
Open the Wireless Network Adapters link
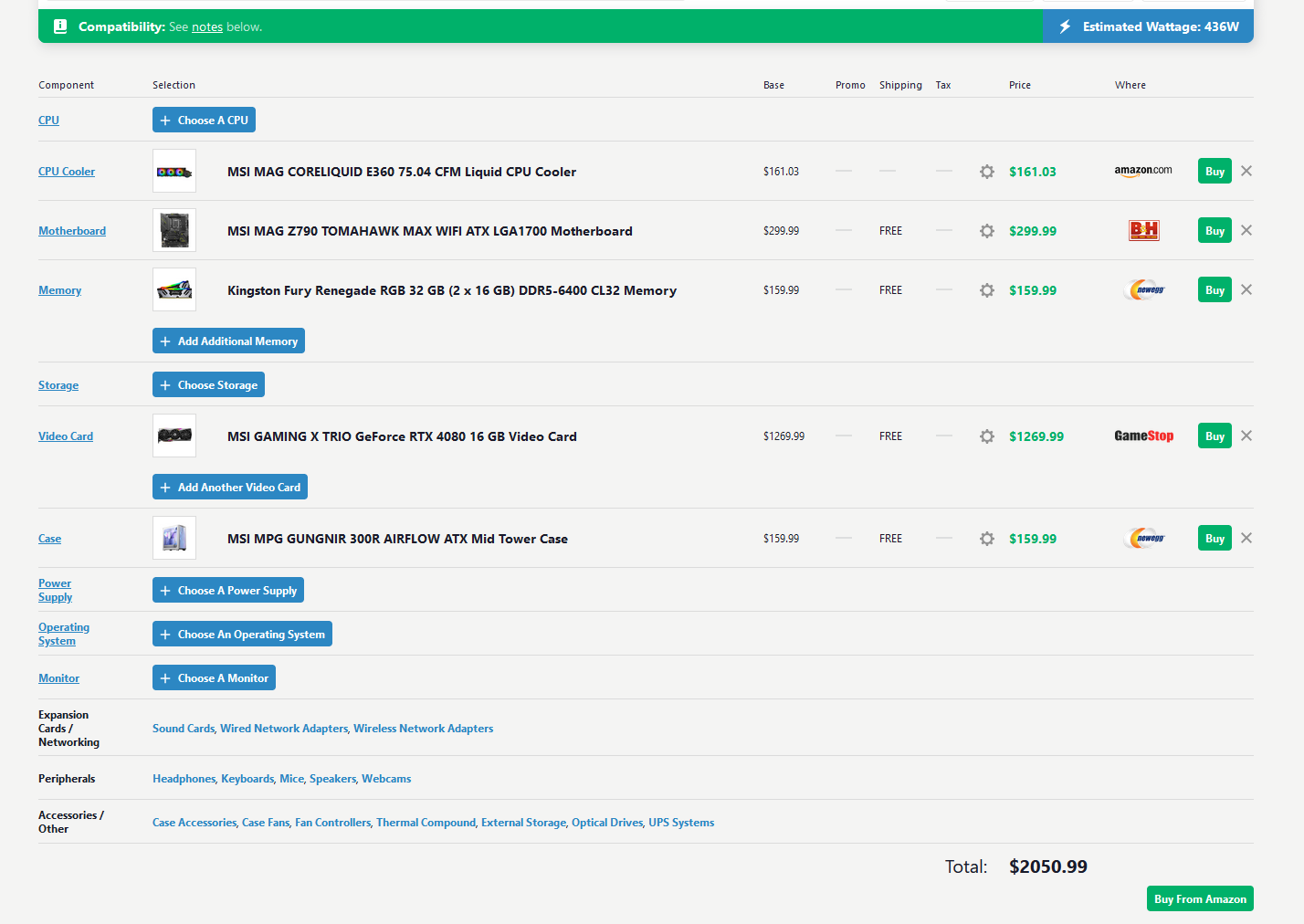pos(423,729)
